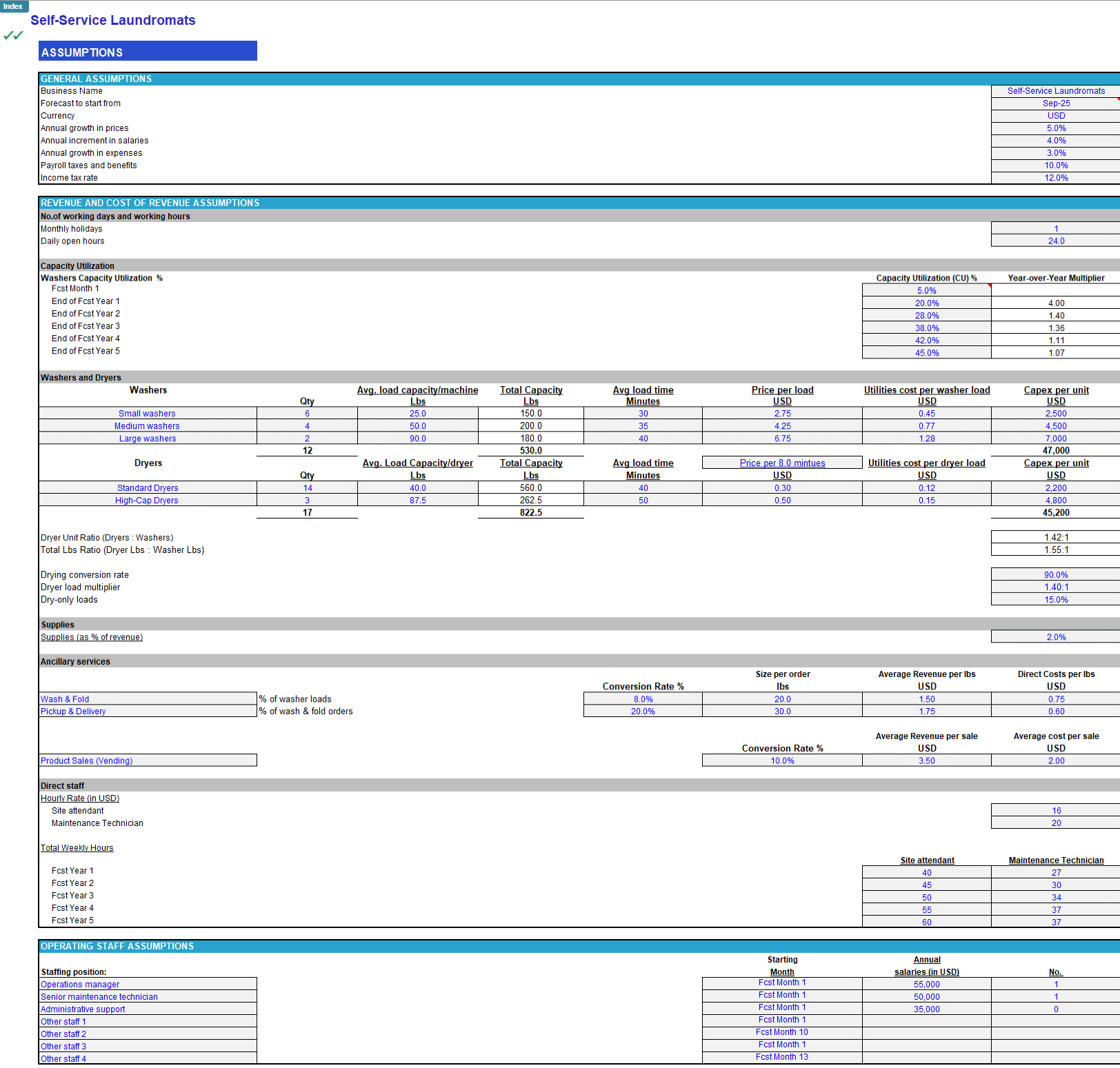Screen dimensions: 1120x1068
Task: Click the Senior maintenance technician position
Action: (148, 997)
